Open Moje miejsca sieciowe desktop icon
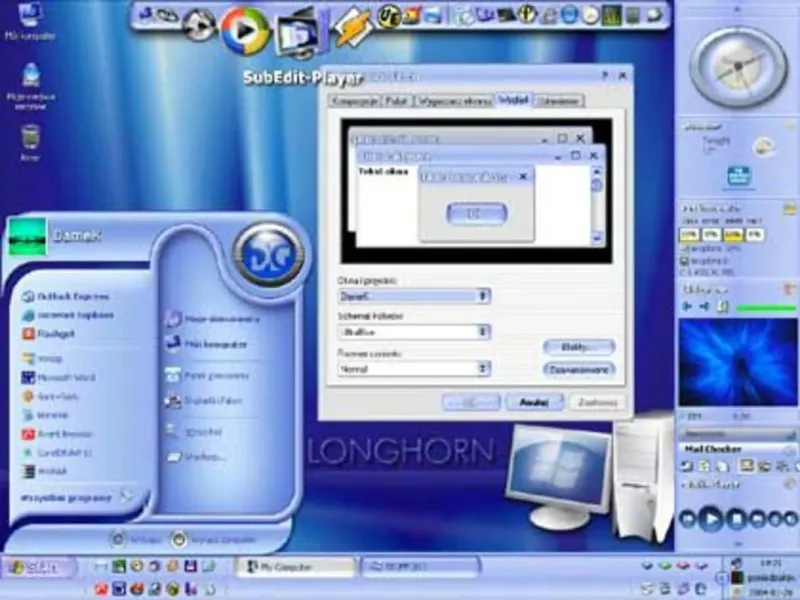 [31, 86]
